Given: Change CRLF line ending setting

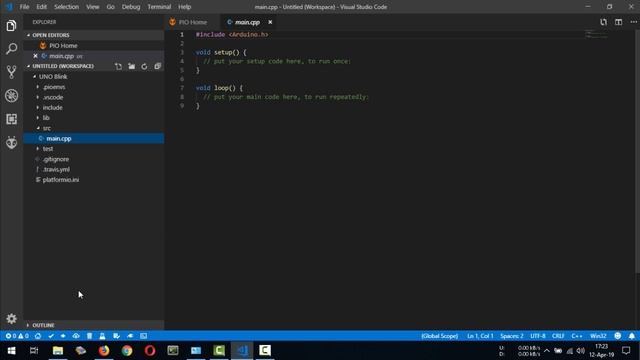Looking at the screenshot, I should click(558, 336).
